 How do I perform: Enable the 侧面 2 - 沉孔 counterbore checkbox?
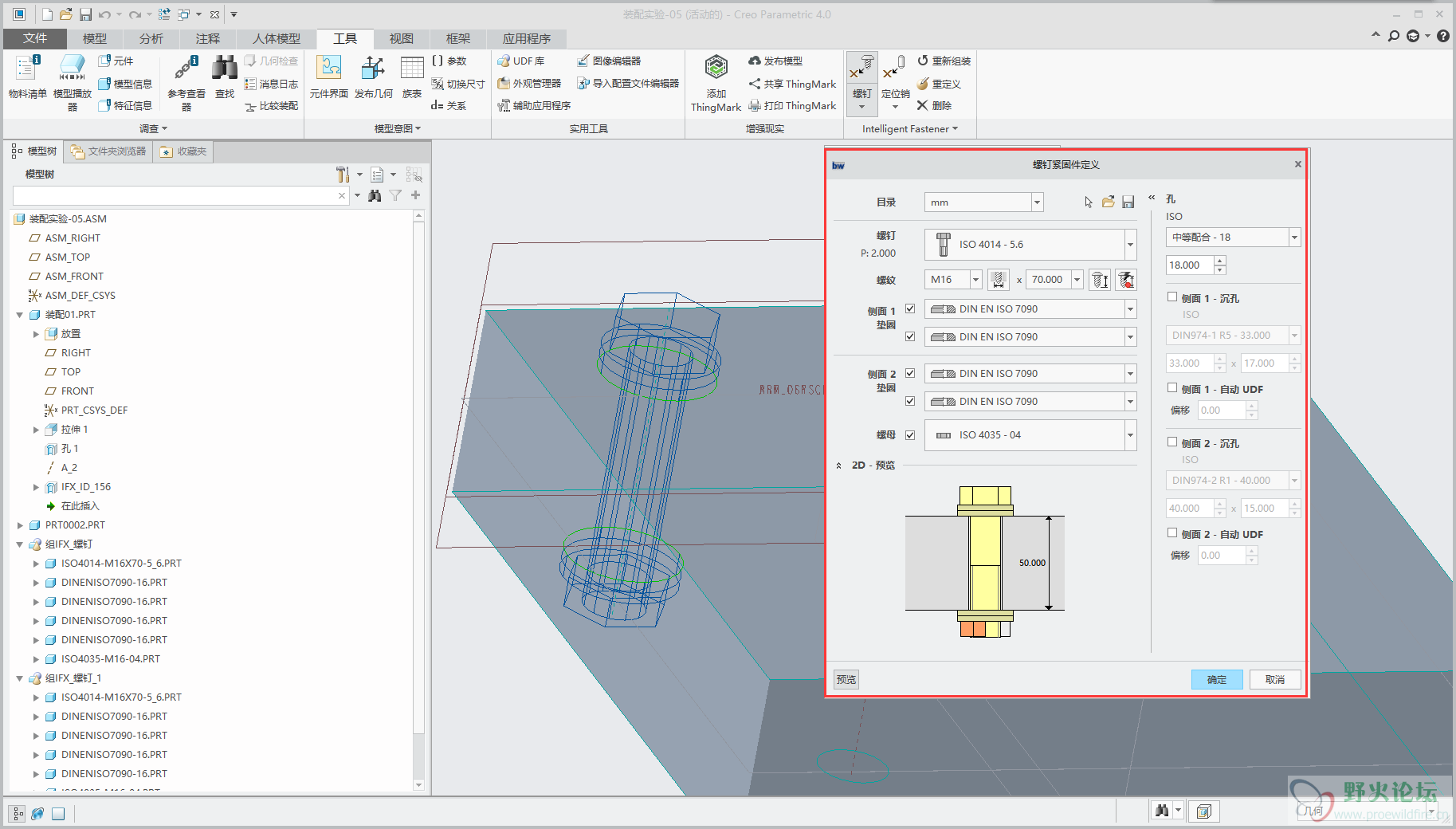1172,442
